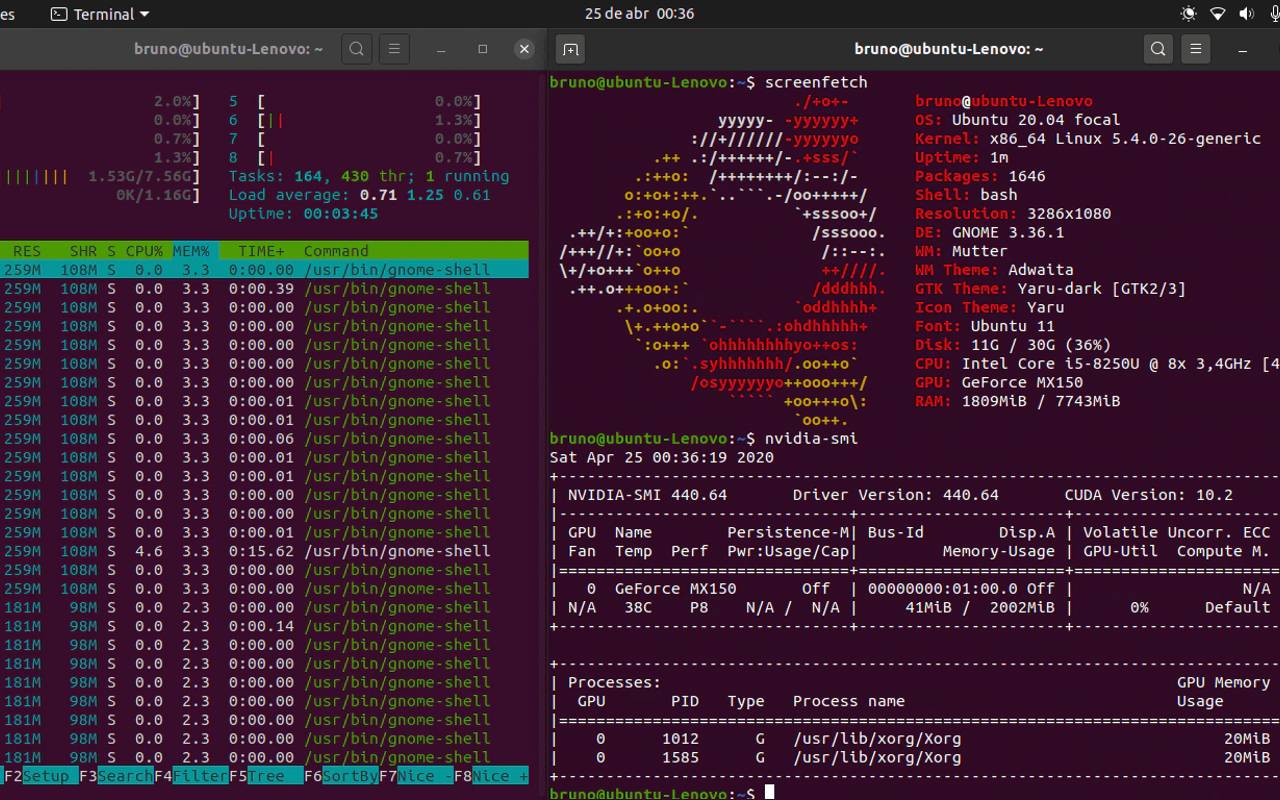Screen dimensions: 1280x800
Task: Click F2 Setup in htop
Action: tap(37, 776)
